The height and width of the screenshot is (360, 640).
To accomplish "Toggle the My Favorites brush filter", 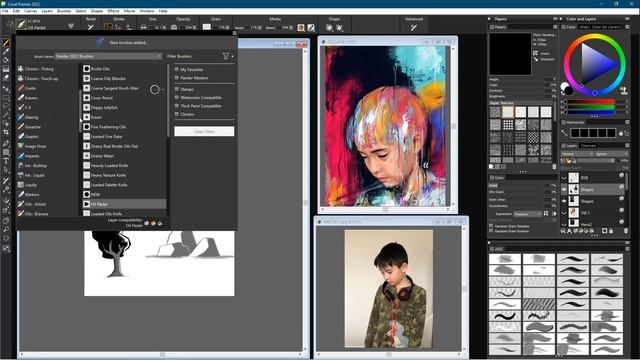I will click(177, 69).
